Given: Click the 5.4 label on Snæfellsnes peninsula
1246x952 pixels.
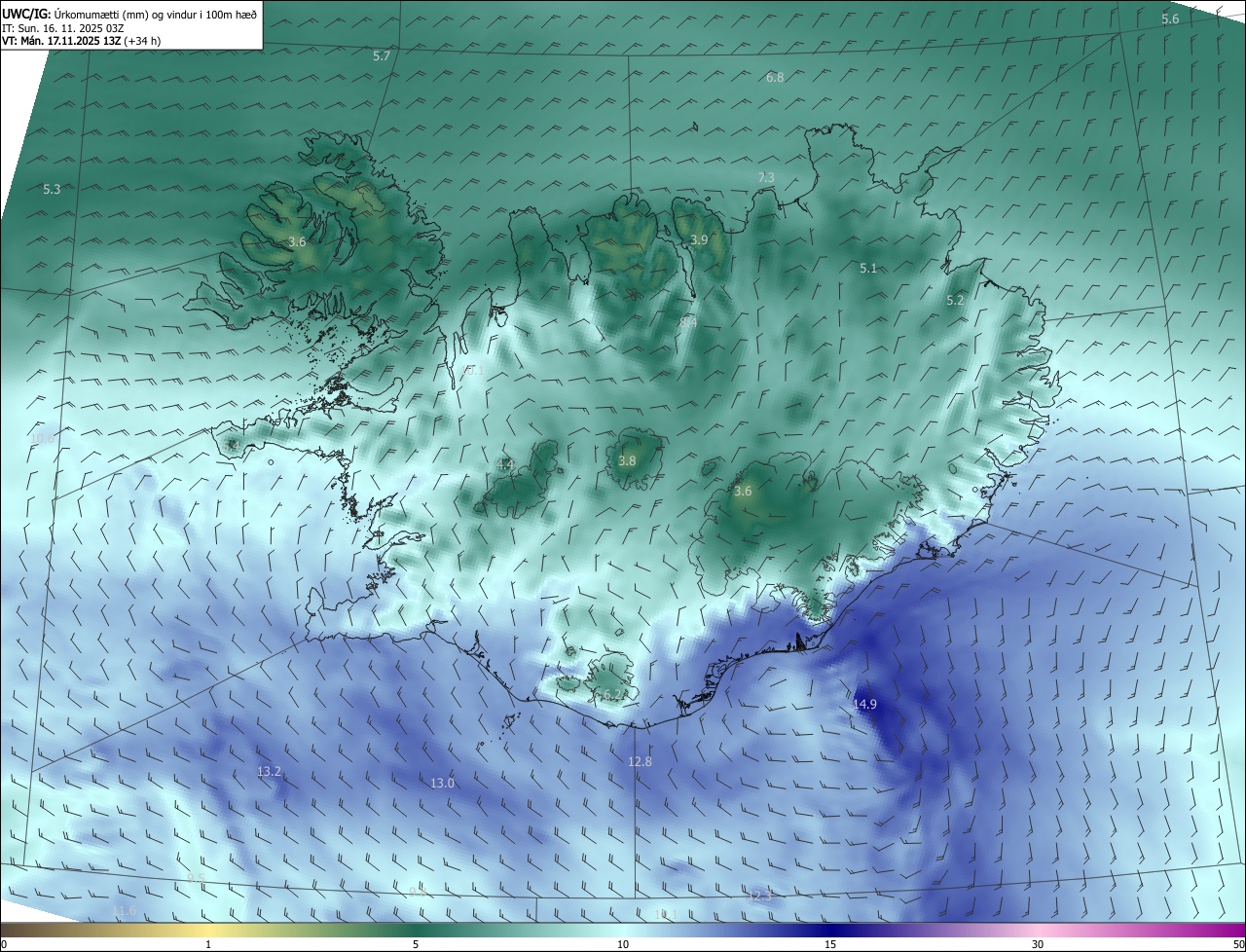Looking at the screenshot, I should pyautogui.click(x=232, y=445).
